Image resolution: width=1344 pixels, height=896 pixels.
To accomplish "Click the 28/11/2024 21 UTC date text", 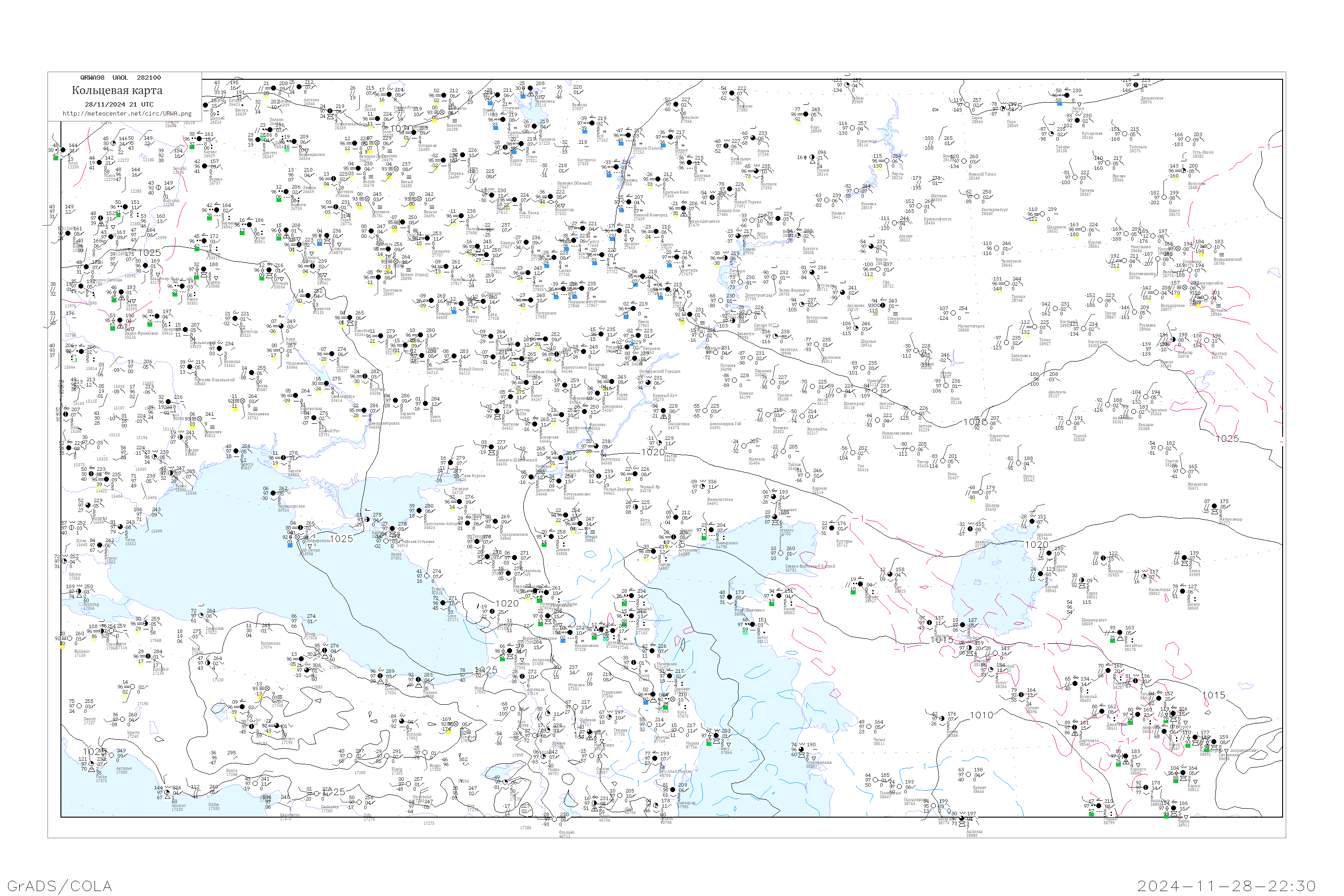I will point(119,104).
